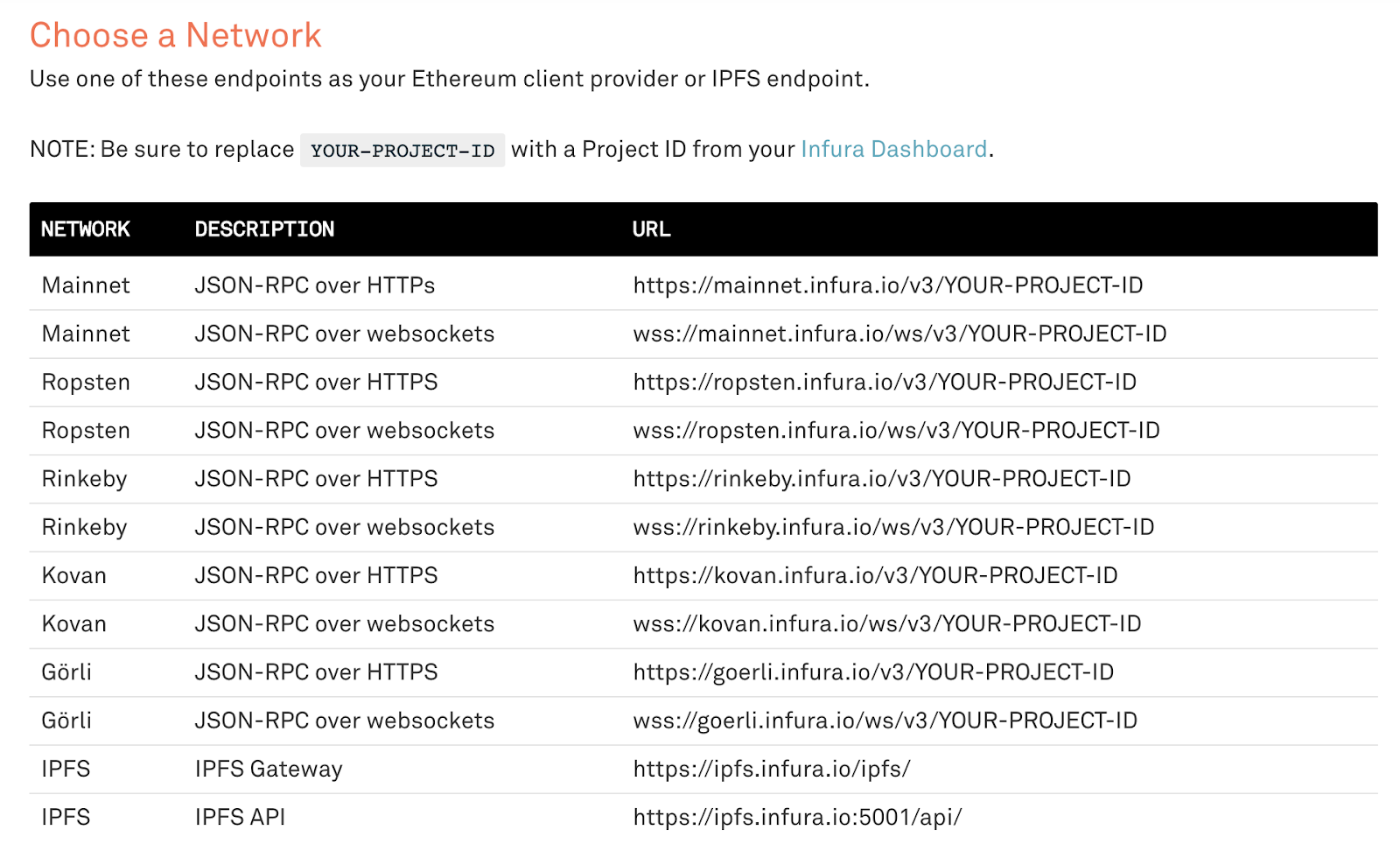
Task: Click the Ropsten JSON-RPC over HTTPS description
Action: 316,382
